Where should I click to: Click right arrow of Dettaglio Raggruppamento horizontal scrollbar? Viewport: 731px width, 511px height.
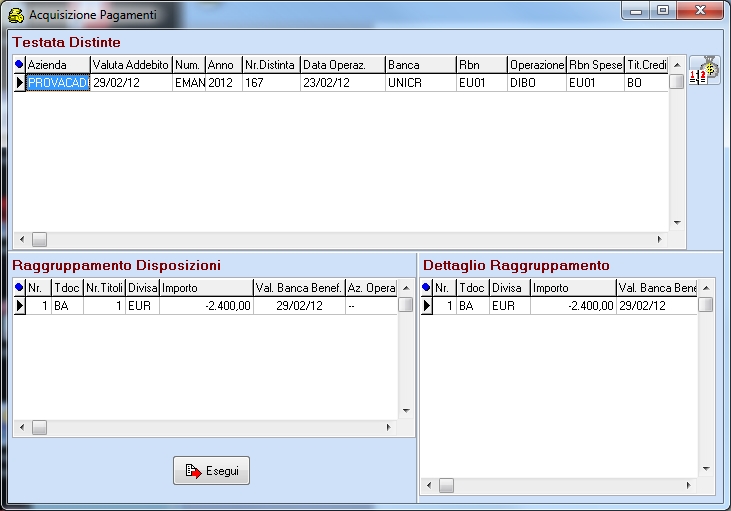[x=689, y=485]
